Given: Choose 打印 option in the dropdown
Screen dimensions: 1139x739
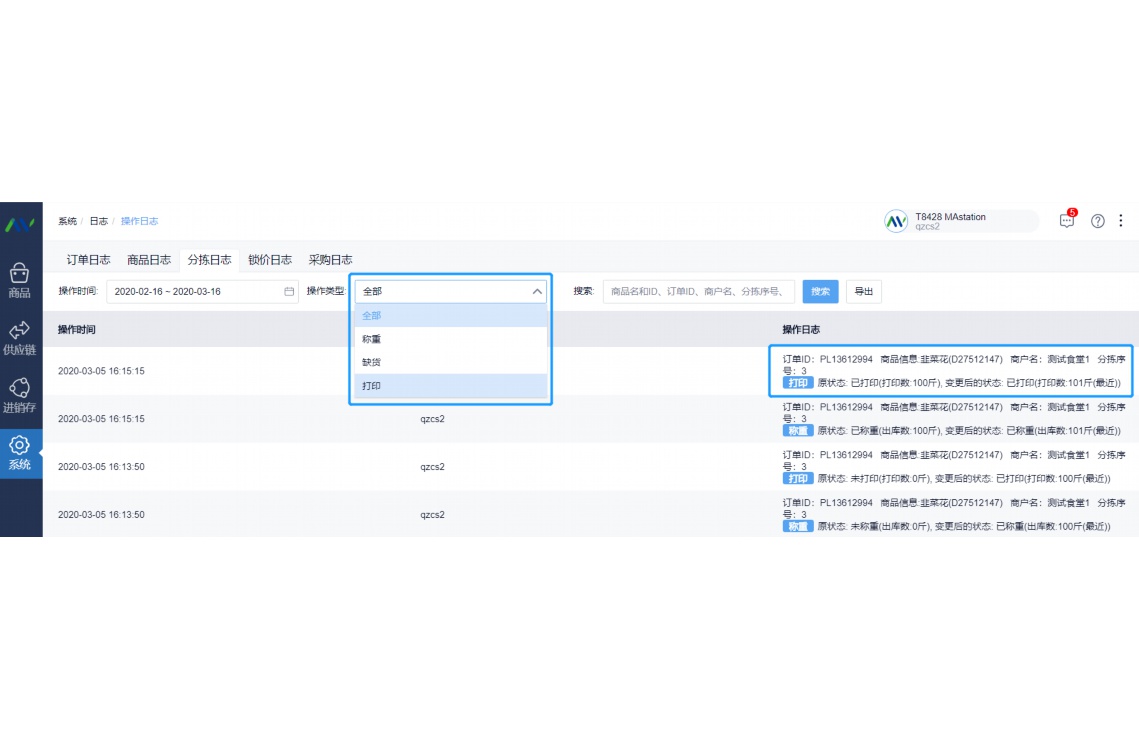Looking at the screenshot, I should pyautogui.click(x=371, y=386).
